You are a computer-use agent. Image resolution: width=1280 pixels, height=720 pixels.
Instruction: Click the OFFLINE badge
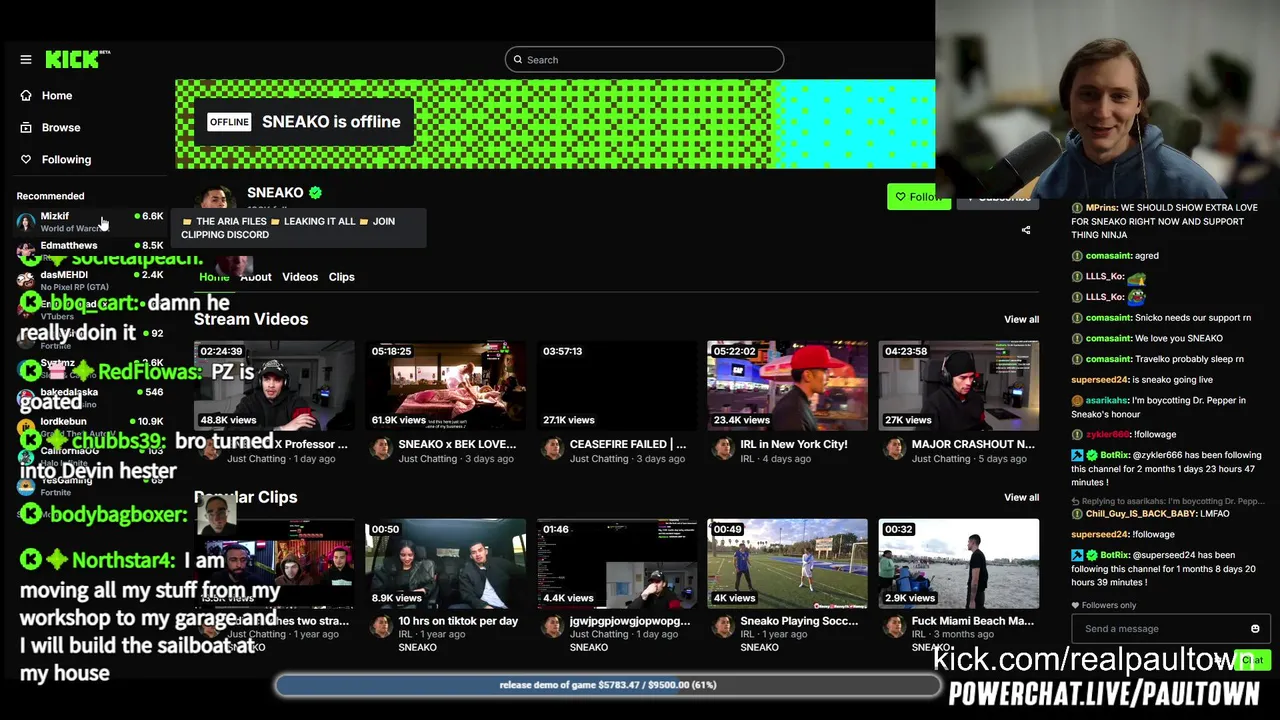click(229, 122)
